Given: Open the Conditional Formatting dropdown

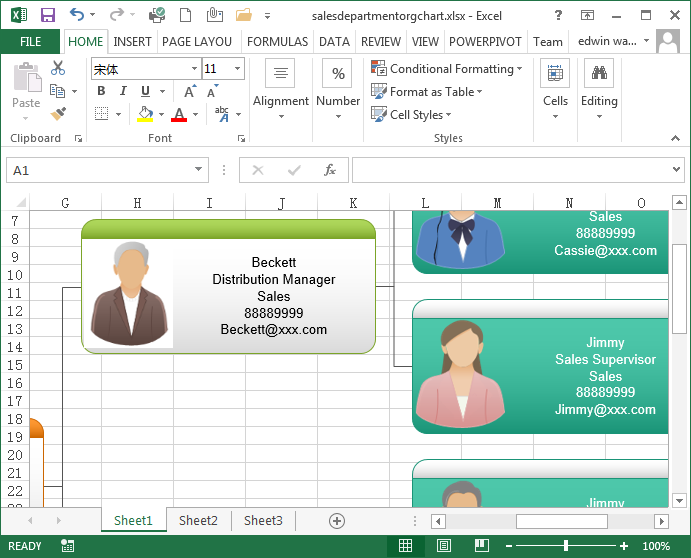Looking at the screenshot, I should point(447,69).
